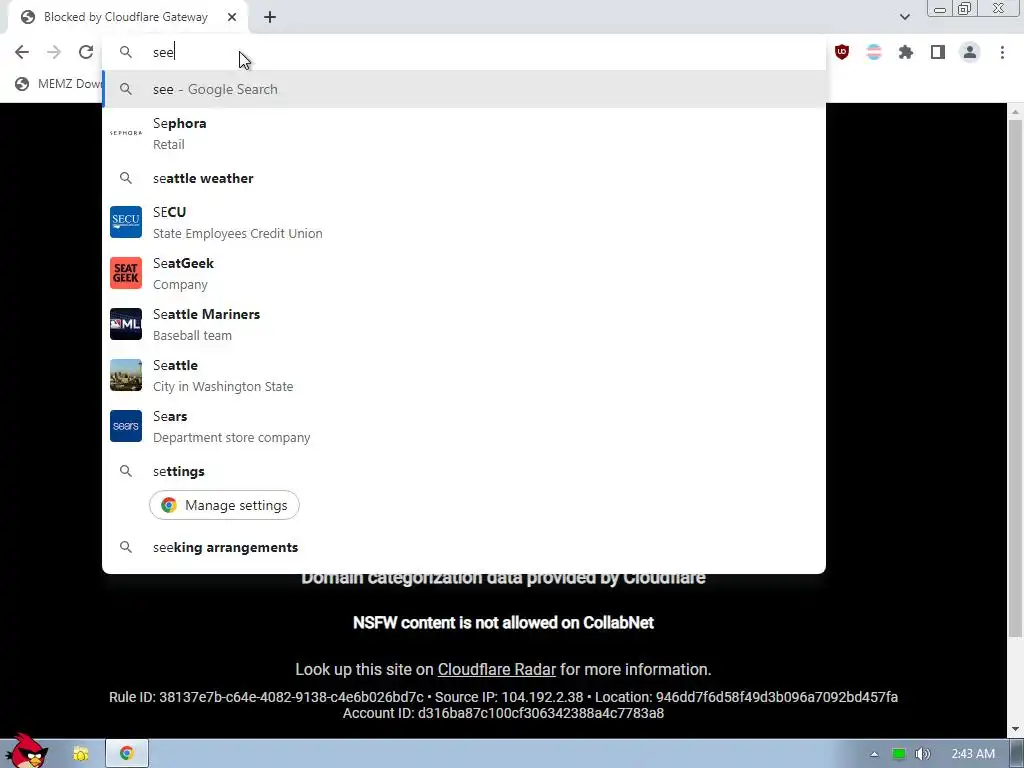Open the taskbar file explorer icon
Viewport: 1024px width, 768px height.
[x=81, y=754]
